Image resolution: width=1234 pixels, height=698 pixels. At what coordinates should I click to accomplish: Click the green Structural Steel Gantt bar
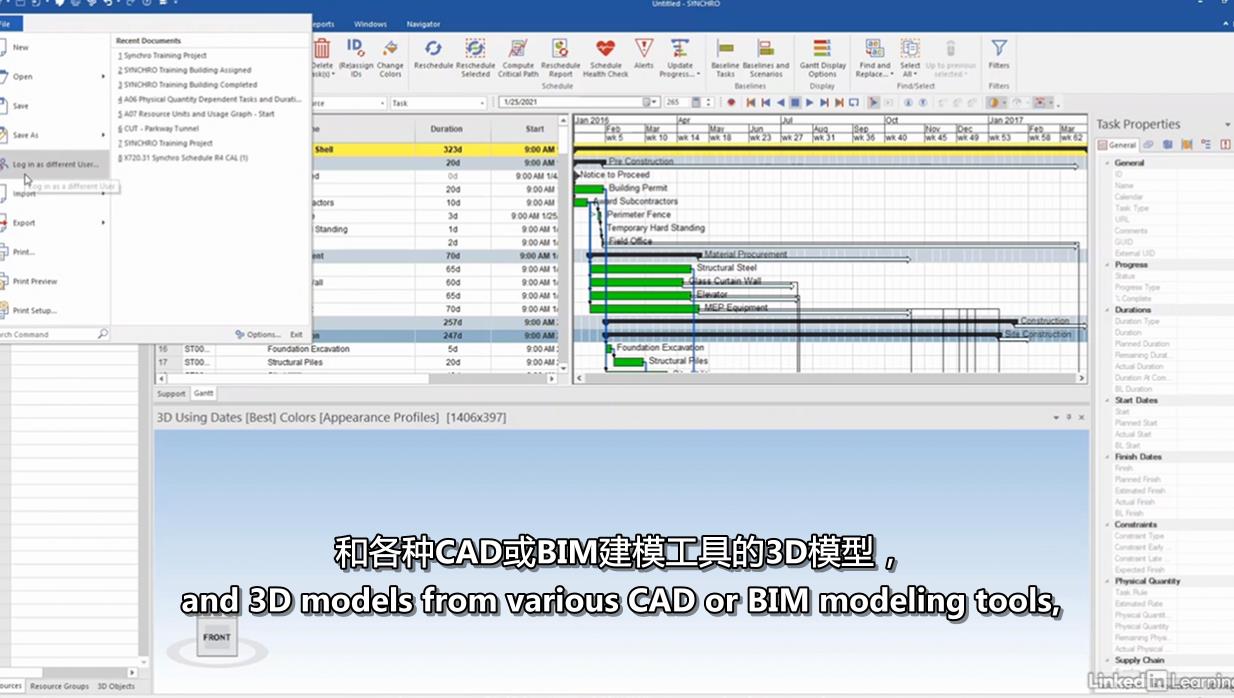click(640, 268)
